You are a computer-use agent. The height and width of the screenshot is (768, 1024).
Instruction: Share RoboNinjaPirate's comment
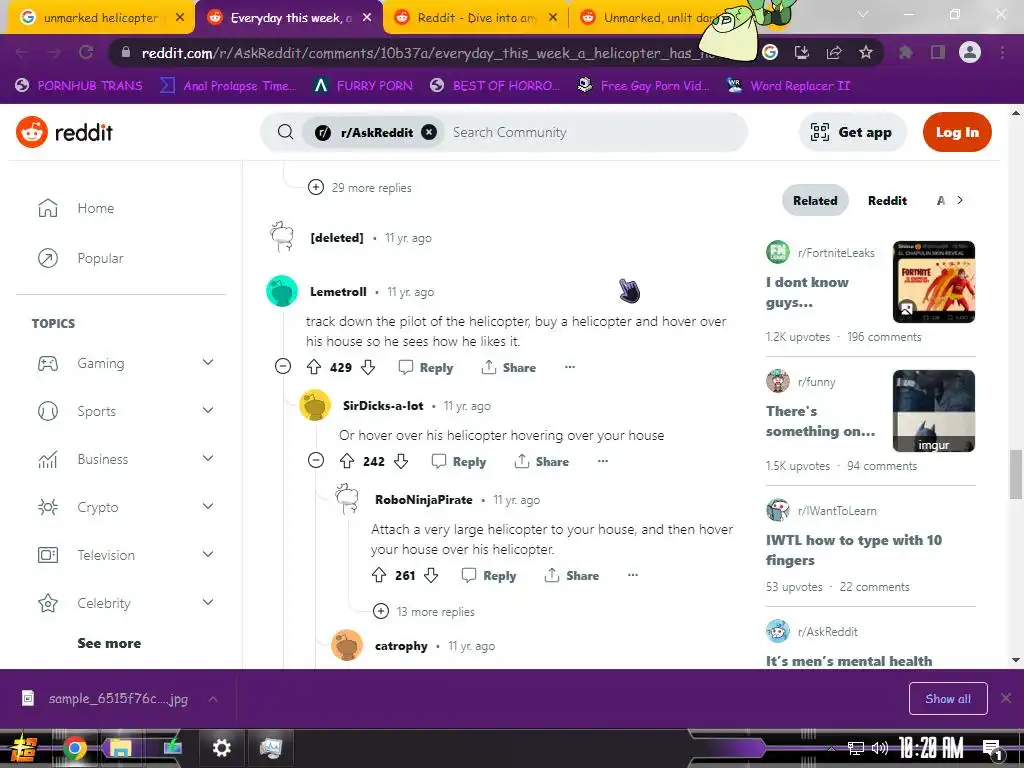(x=572, y=575)
